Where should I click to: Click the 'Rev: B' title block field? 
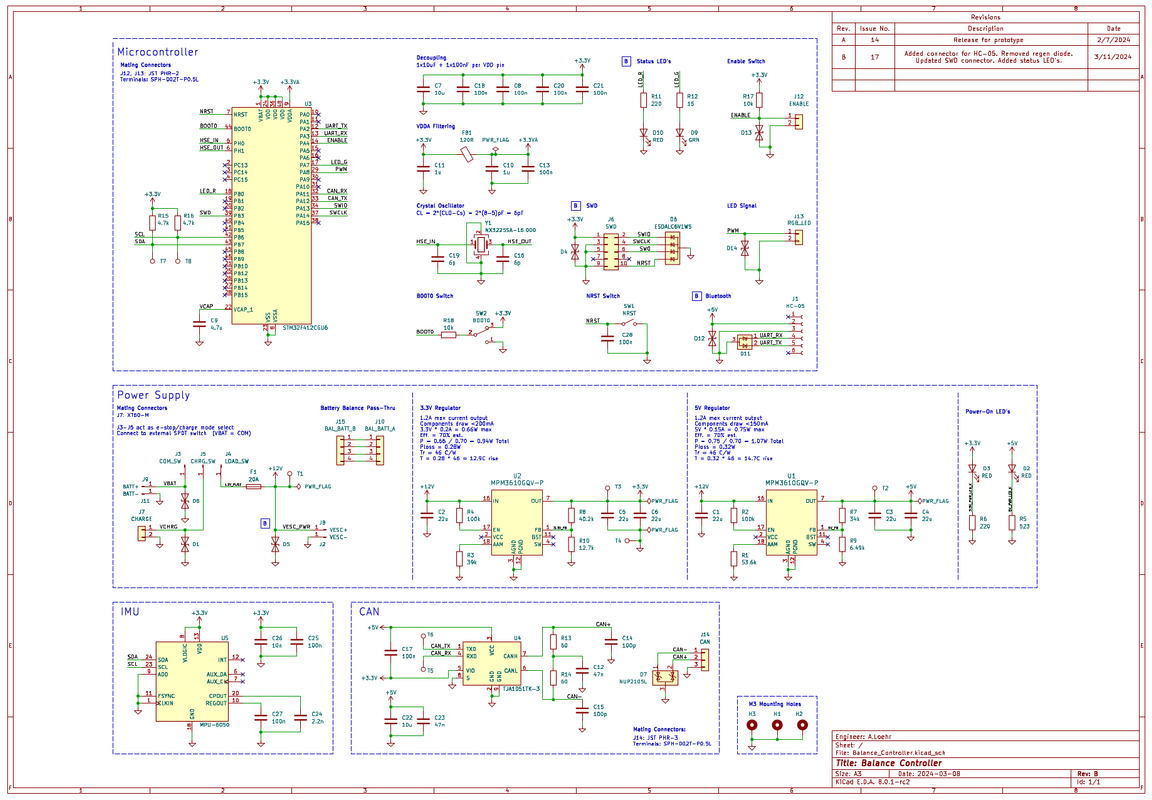[x=1087, y=774]
